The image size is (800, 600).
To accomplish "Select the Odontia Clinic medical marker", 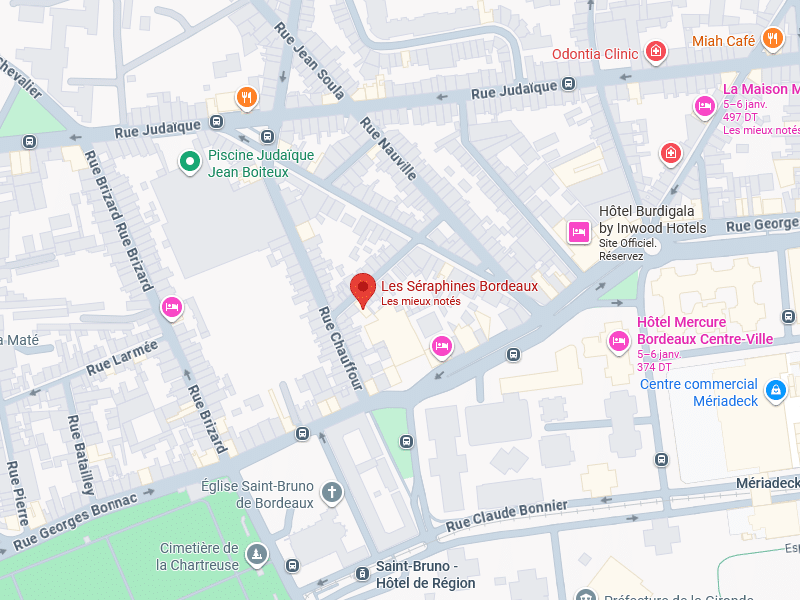I will [x=656, y=53].
